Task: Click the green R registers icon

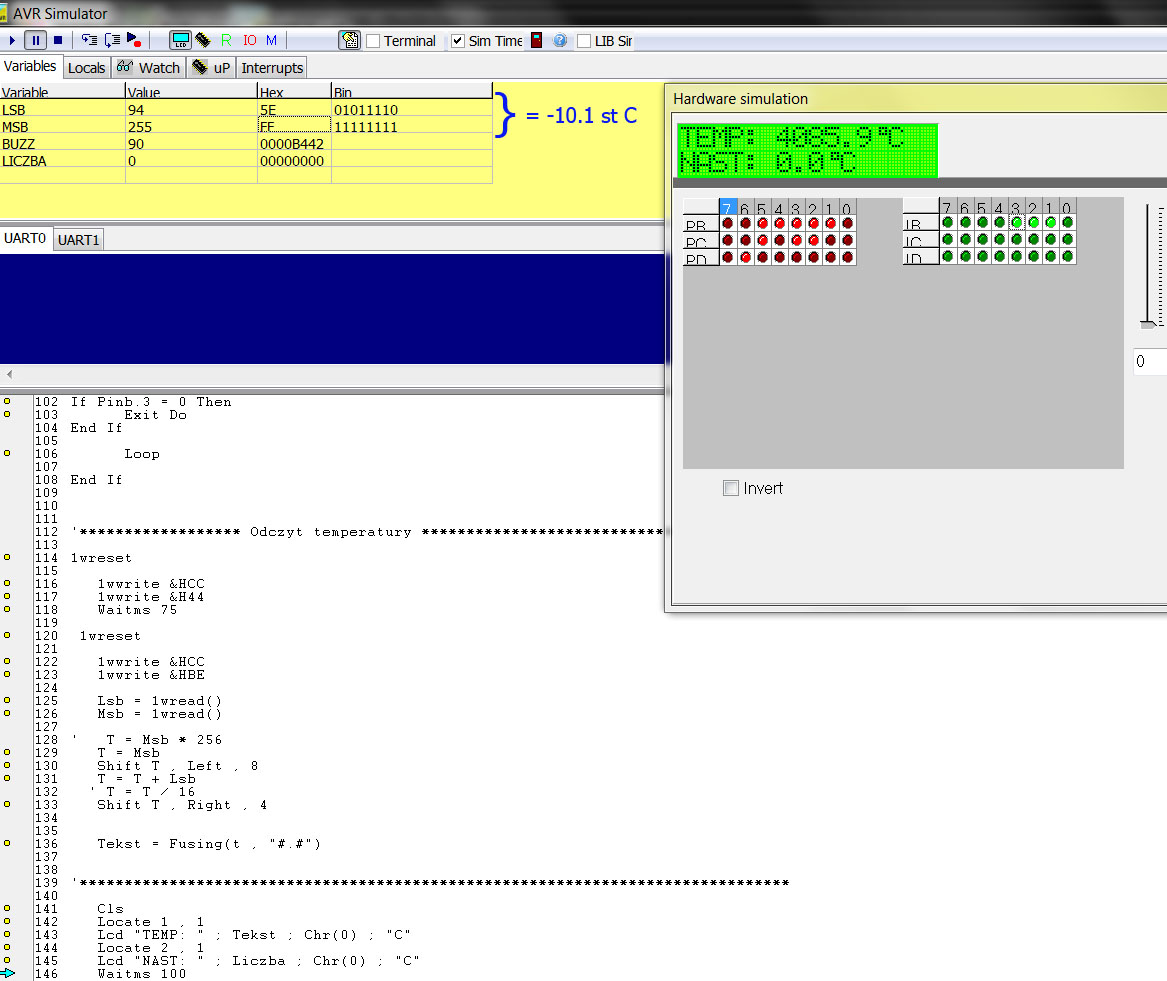Action: (x=226, y=40)
